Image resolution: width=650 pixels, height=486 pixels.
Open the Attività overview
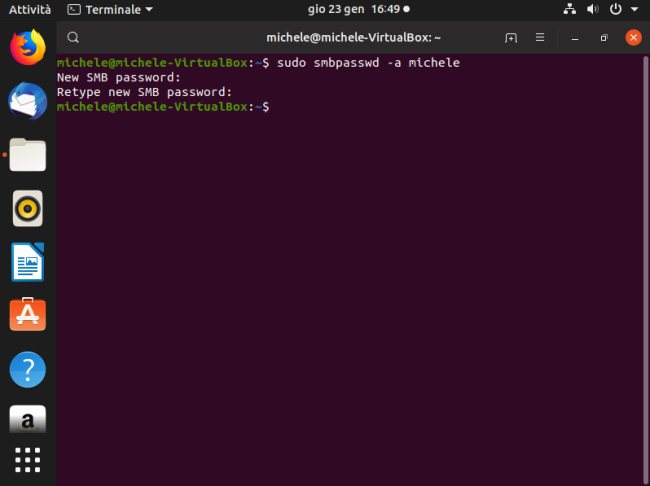pyautogui.click(x=30, y=10)
